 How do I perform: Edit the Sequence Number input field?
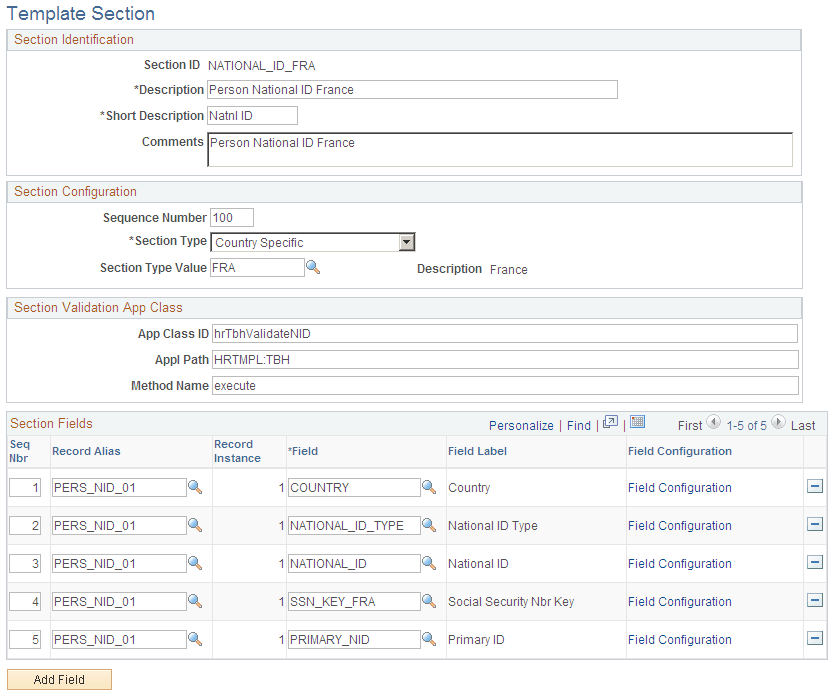[230, 217]
